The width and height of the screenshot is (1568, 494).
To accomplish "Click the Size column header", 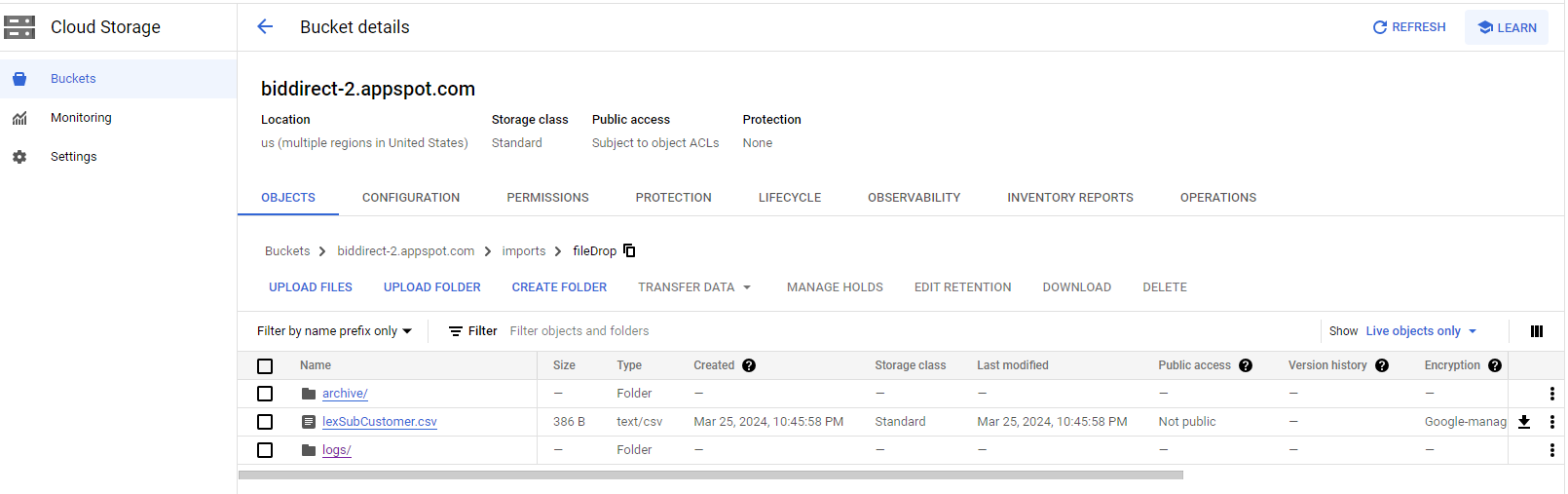I will click(x=564, y=365).
